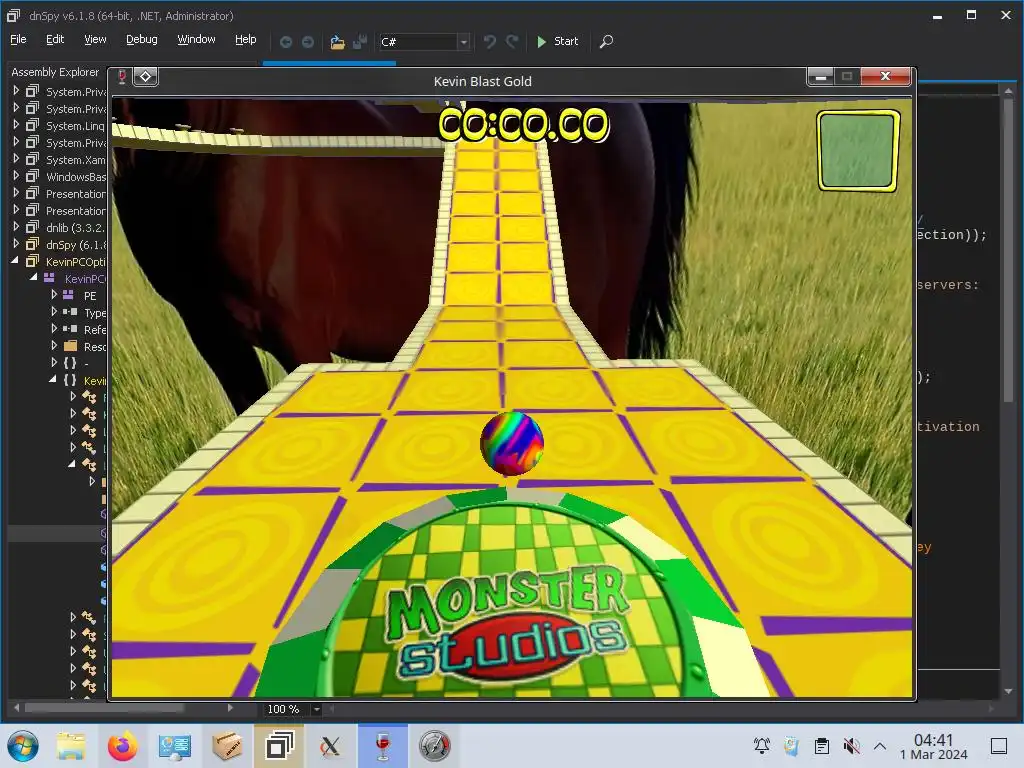Viewport: 1024px width, 768px height.
Task: Click the Resources folder icon in tree
Action: [x=71, y=345]
